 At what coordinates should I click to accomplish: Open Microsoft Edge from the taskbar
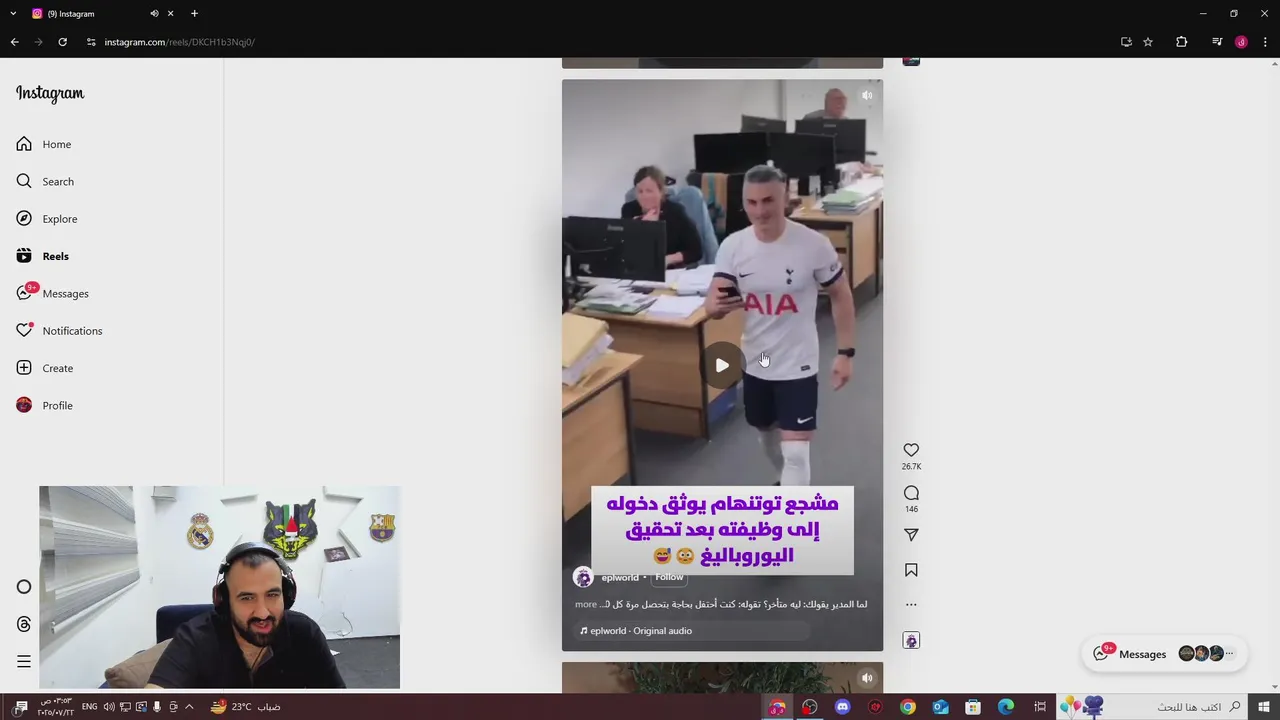1006,707
